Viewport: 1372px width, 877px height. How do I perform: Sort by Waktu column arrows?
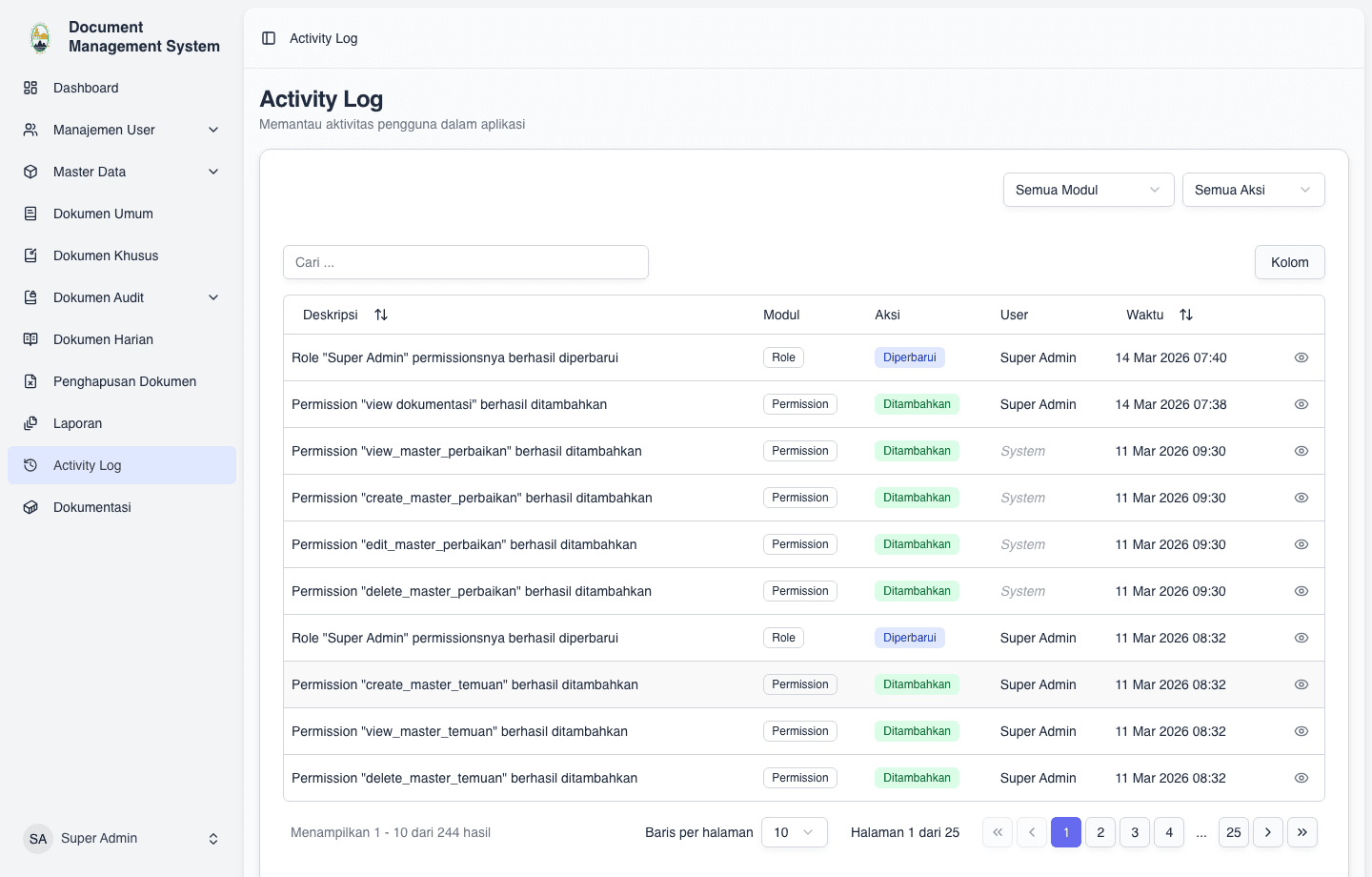(1186, 315)
